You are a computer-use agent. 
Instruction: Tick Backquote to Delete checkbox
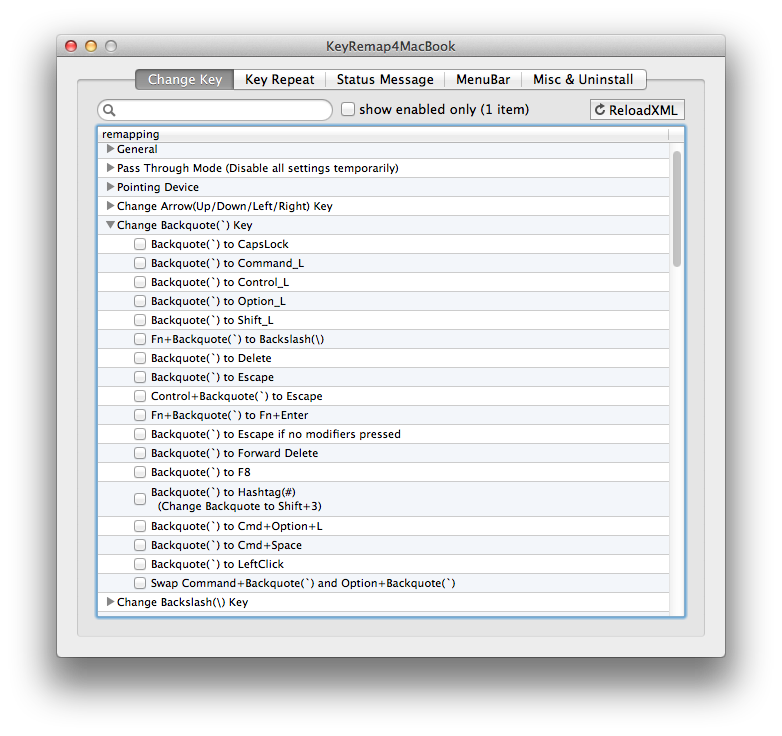tap(140, 358)
